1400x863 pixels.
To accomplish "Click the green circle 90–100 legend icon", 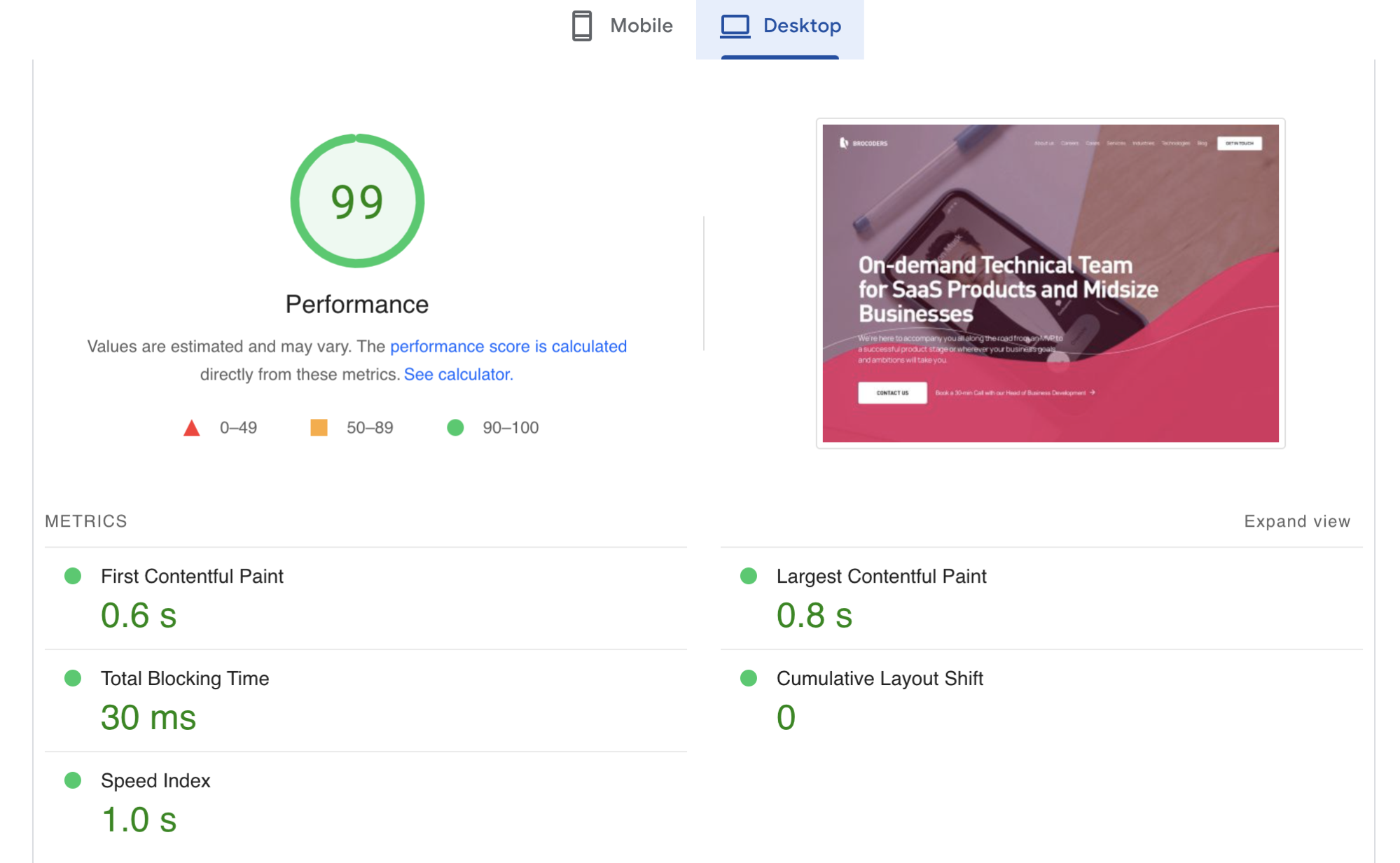I will [455, 427].
